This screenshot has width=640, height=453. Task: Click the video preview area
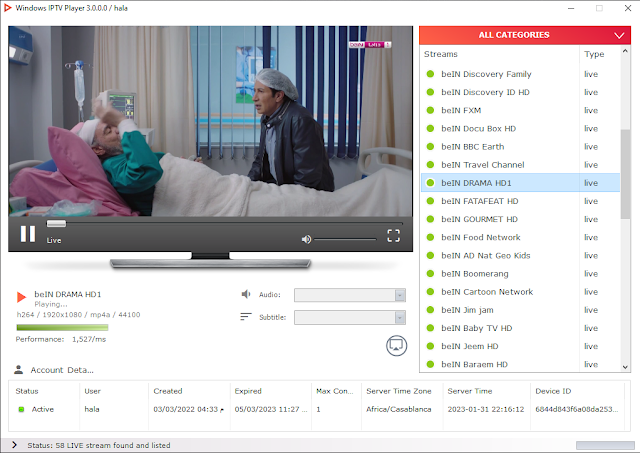pyautogui.click(x=210, y=122)
